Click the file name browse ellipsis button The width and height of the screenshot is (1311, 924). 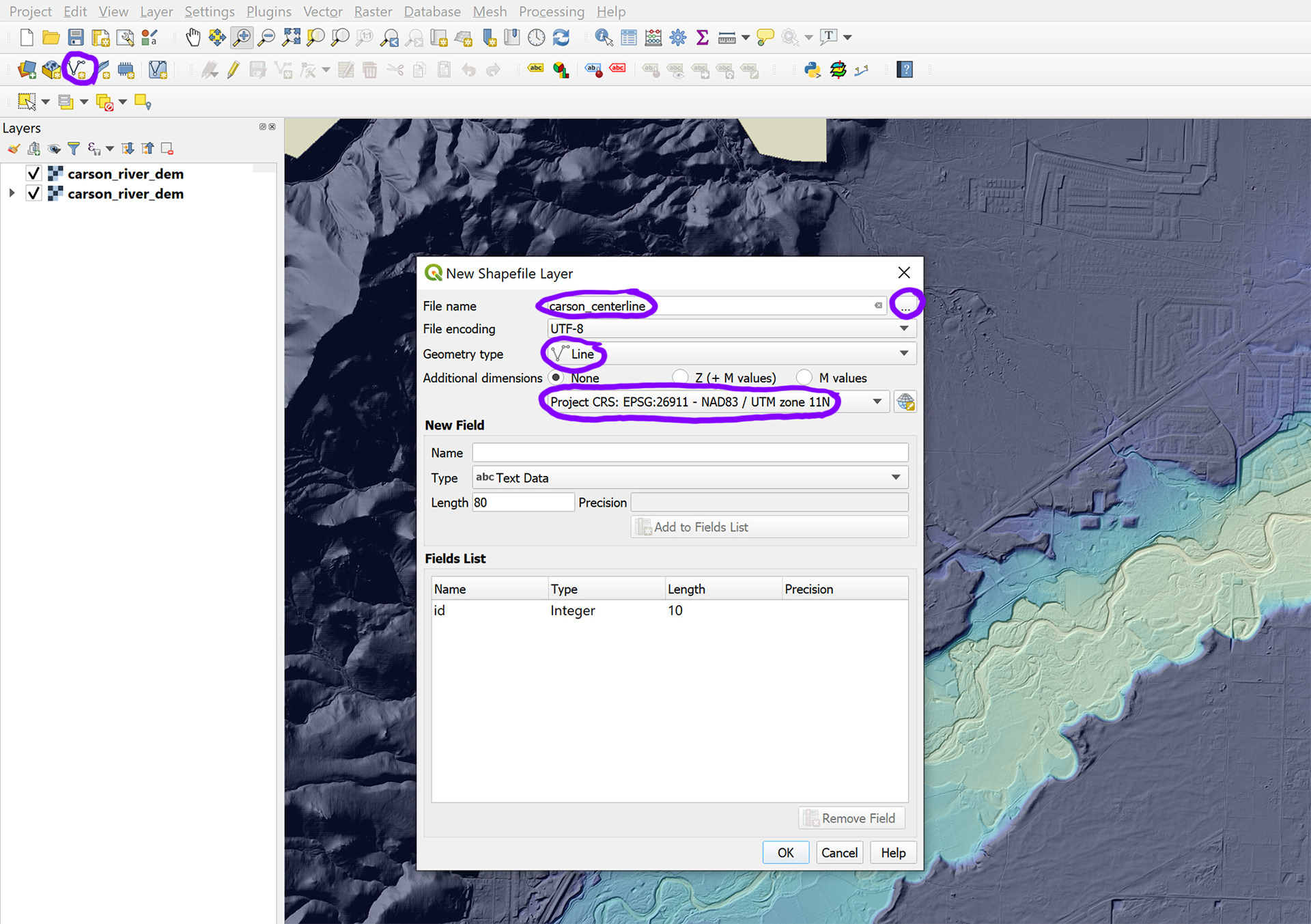[905, 306]
